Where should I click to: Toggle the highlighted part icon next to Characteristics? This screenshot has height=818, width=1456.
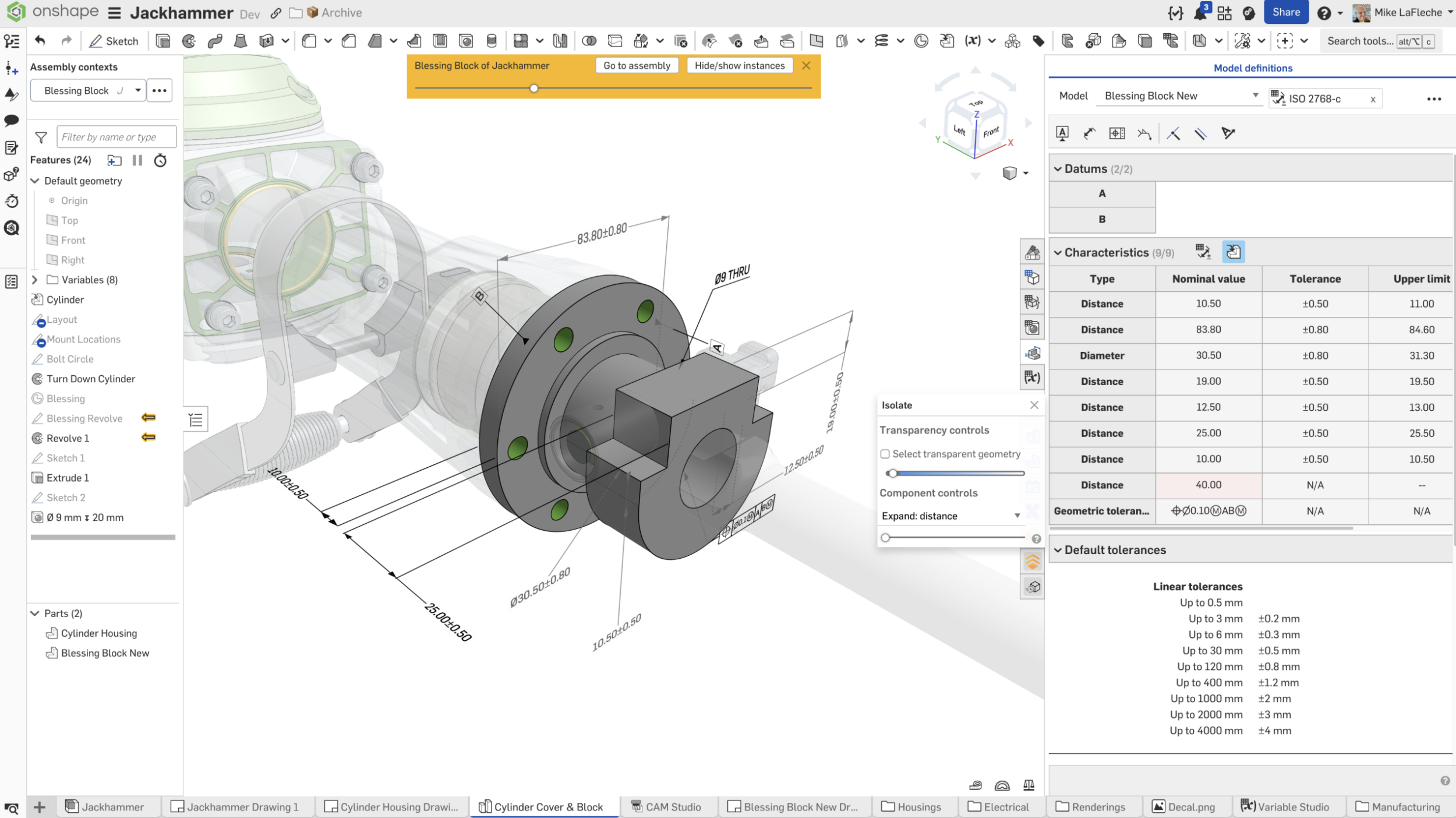1234,252
